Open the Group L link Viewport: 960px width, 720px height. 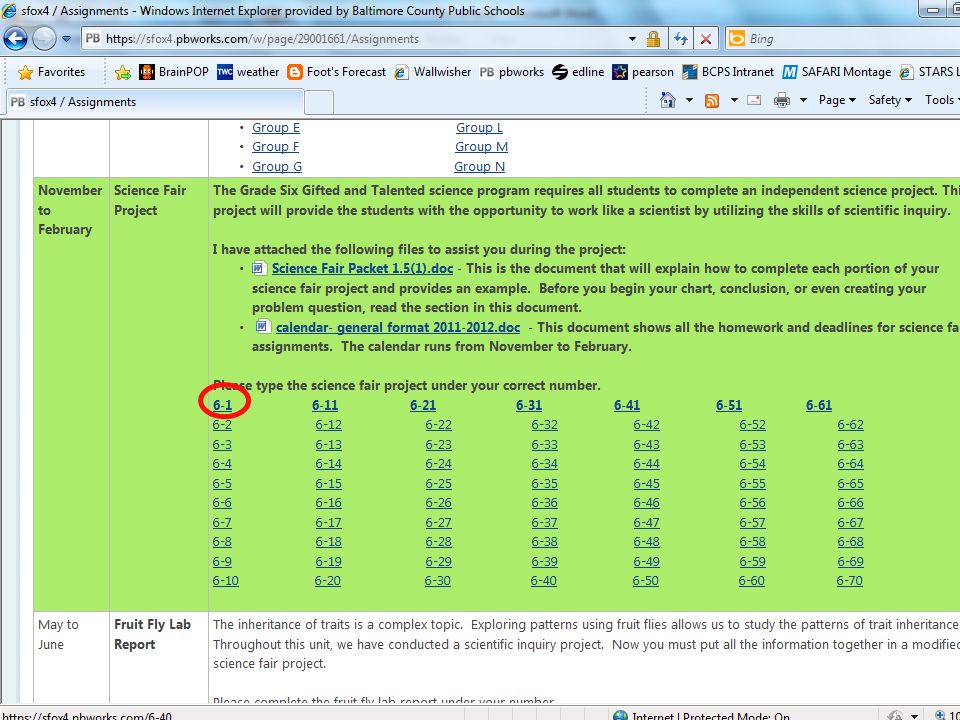coord(479,127)
